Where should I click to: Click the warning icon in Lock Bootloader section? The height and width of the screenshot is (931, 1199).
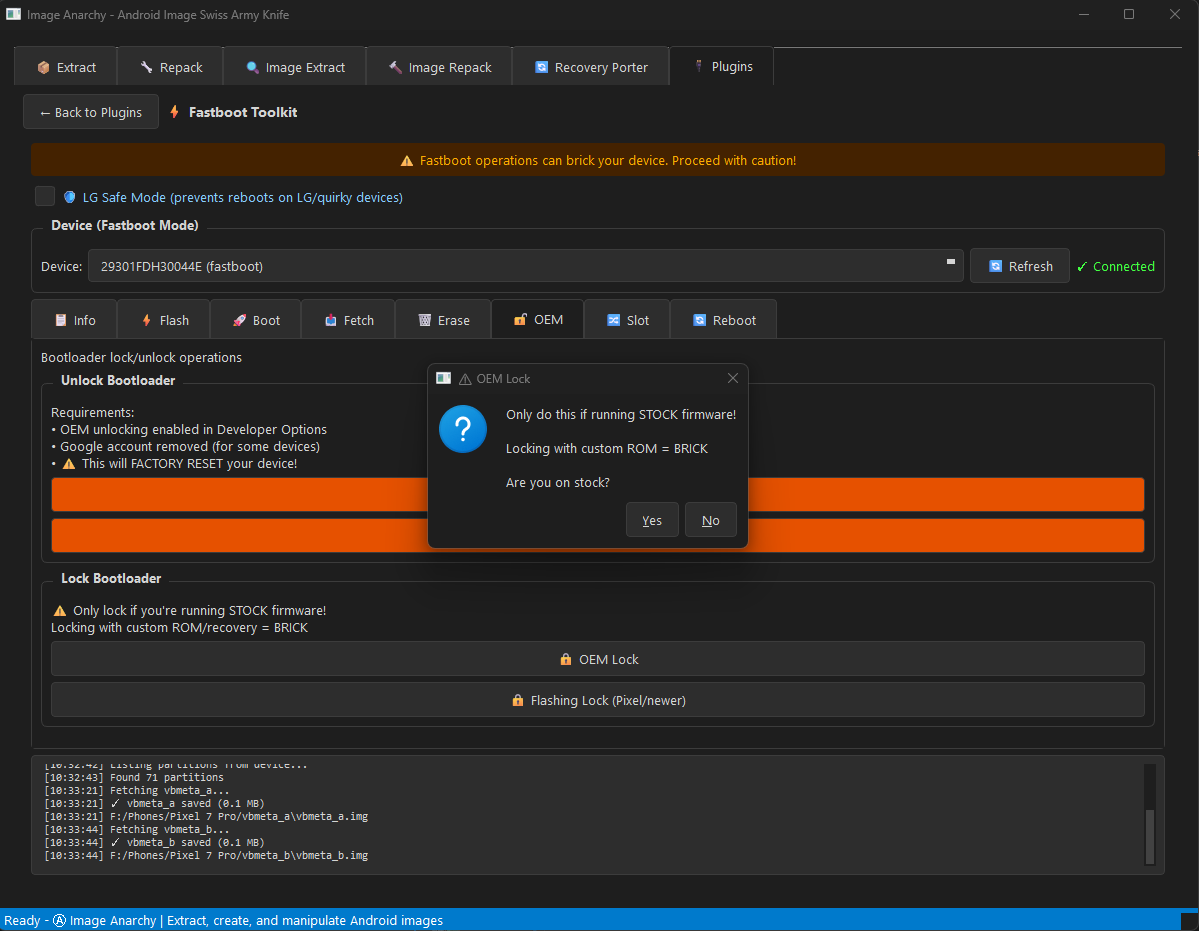[60, 610]
